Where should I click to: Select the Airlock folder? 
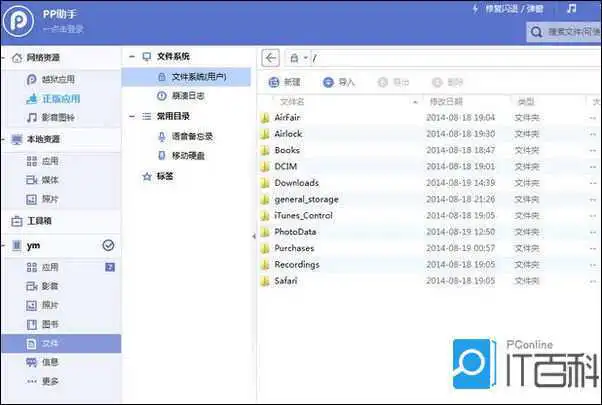click(x=288, y=134)
